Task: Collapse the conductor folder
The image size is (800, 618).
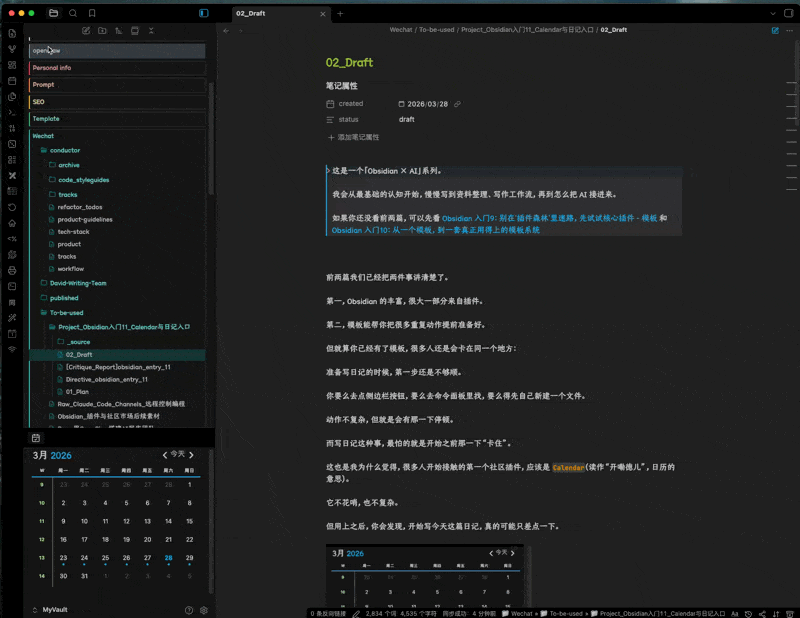Action: coord(64,150)
